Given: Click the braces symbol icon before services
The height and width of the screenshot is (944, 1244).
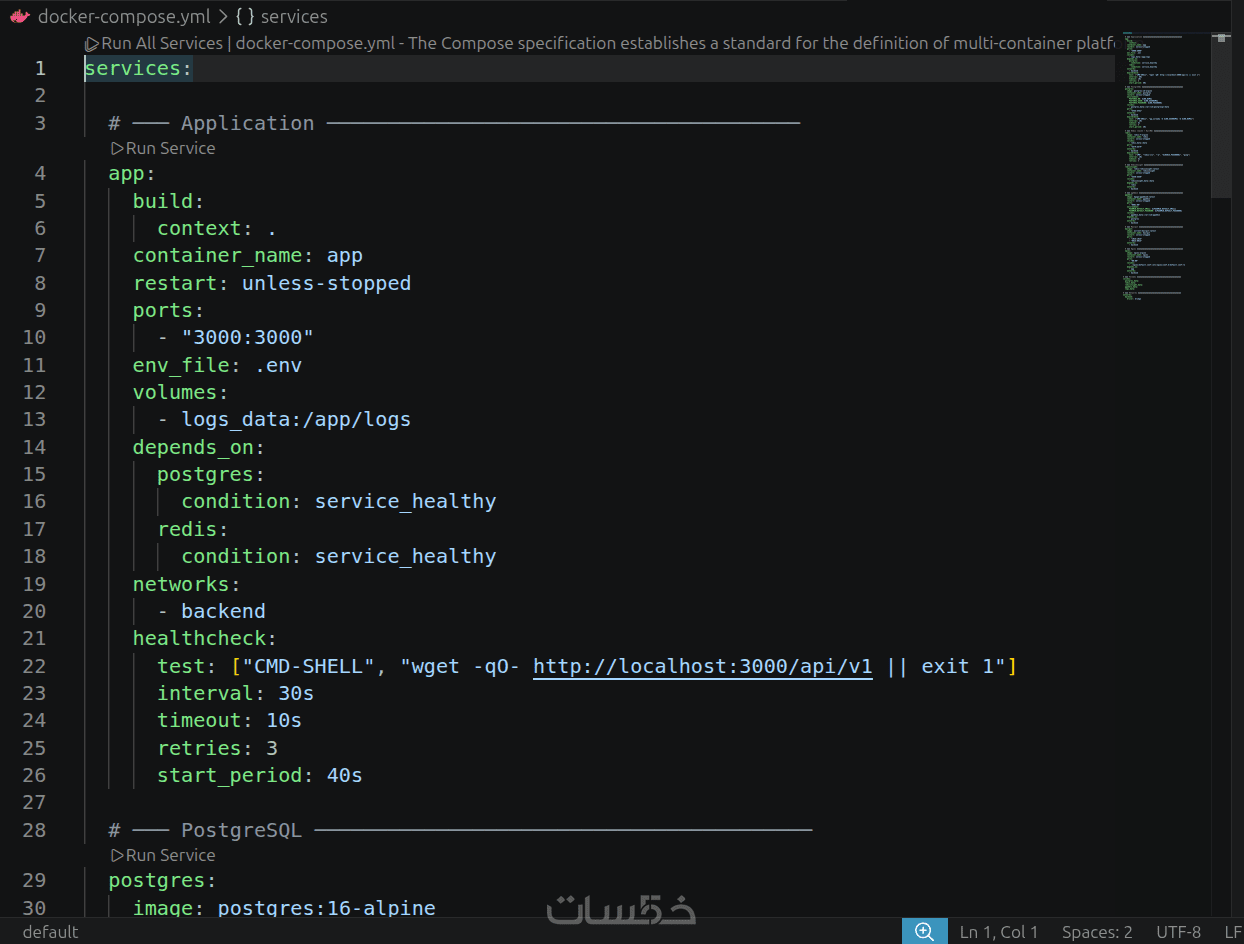Looking at the screenshot, I should pos(245,16).
